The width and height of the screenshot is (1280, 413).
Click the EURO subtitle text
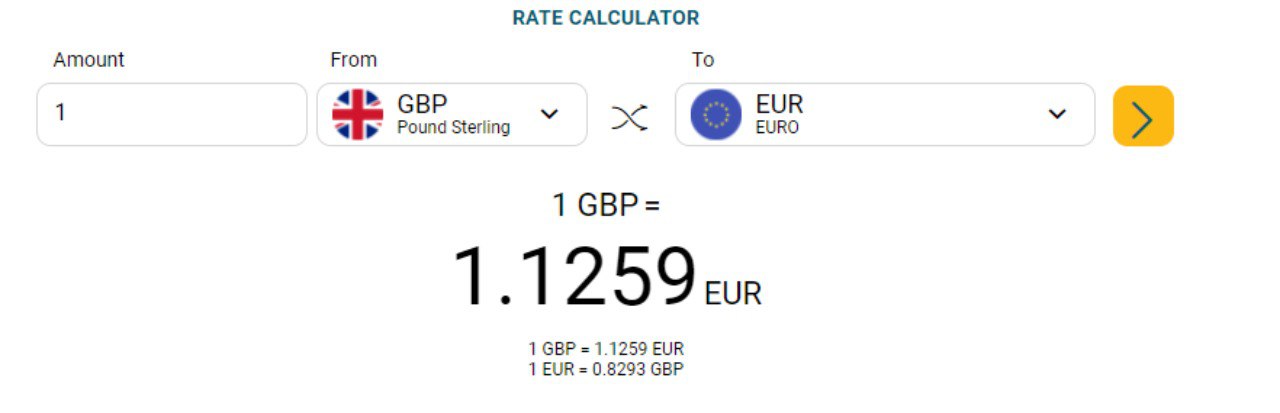pos(777,128)
